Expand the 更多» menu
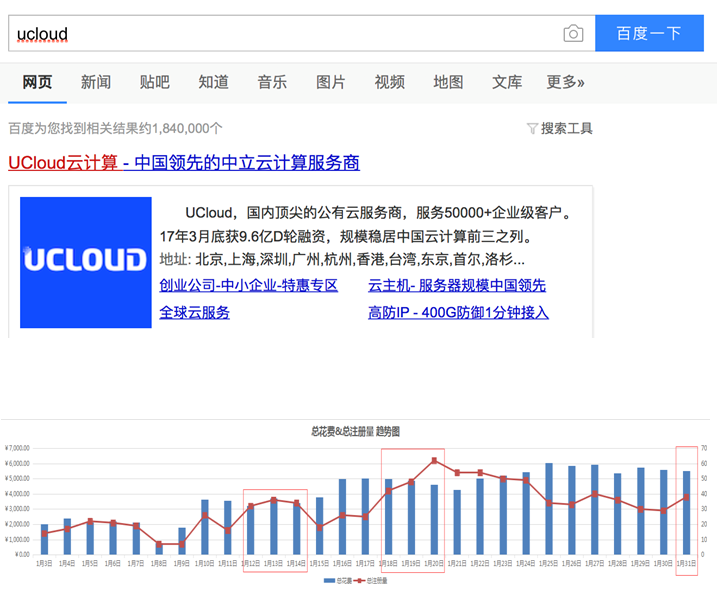721x596 pixels. [565, 82]
